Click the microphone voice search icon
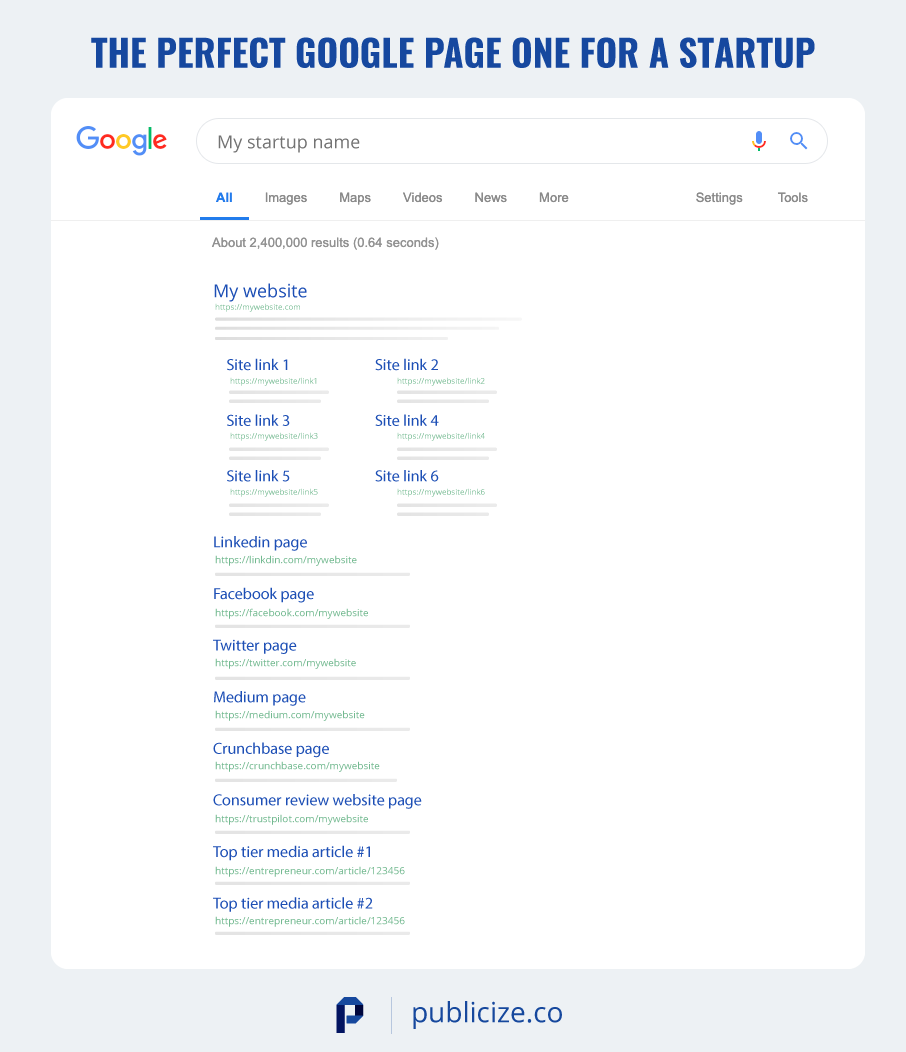The image size is (906, 1052). [x=759, y=141]
